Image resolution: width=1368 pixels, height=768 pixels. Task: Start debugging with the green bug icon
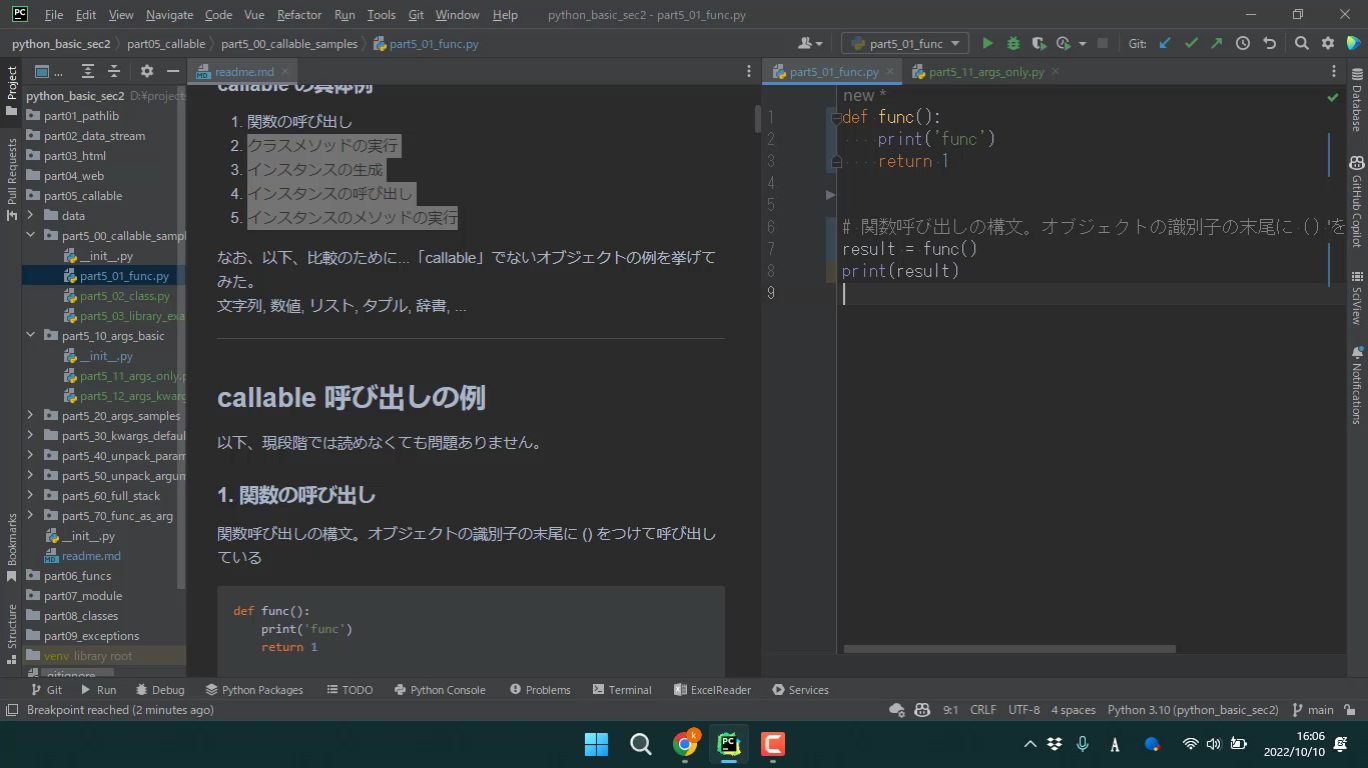tap(1013, 43)
